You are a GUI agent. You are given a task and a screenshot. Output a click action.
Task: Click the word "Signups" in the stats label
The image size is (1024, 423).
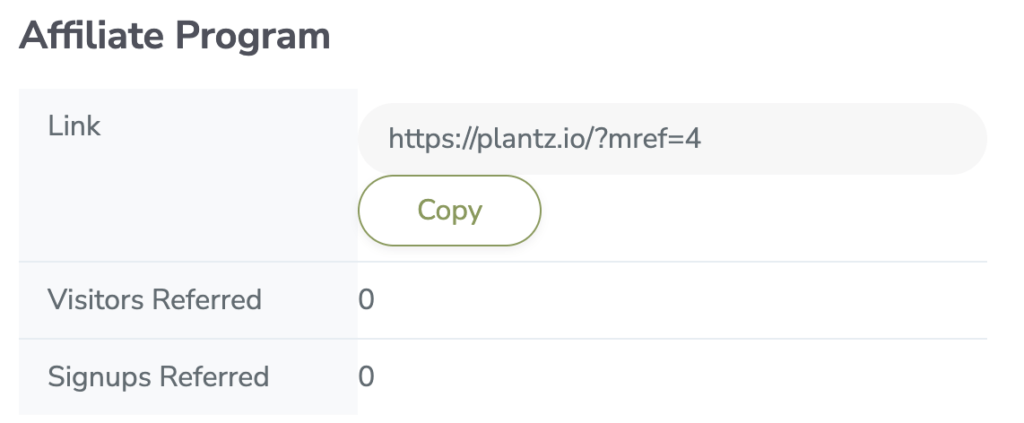point(100,376)
